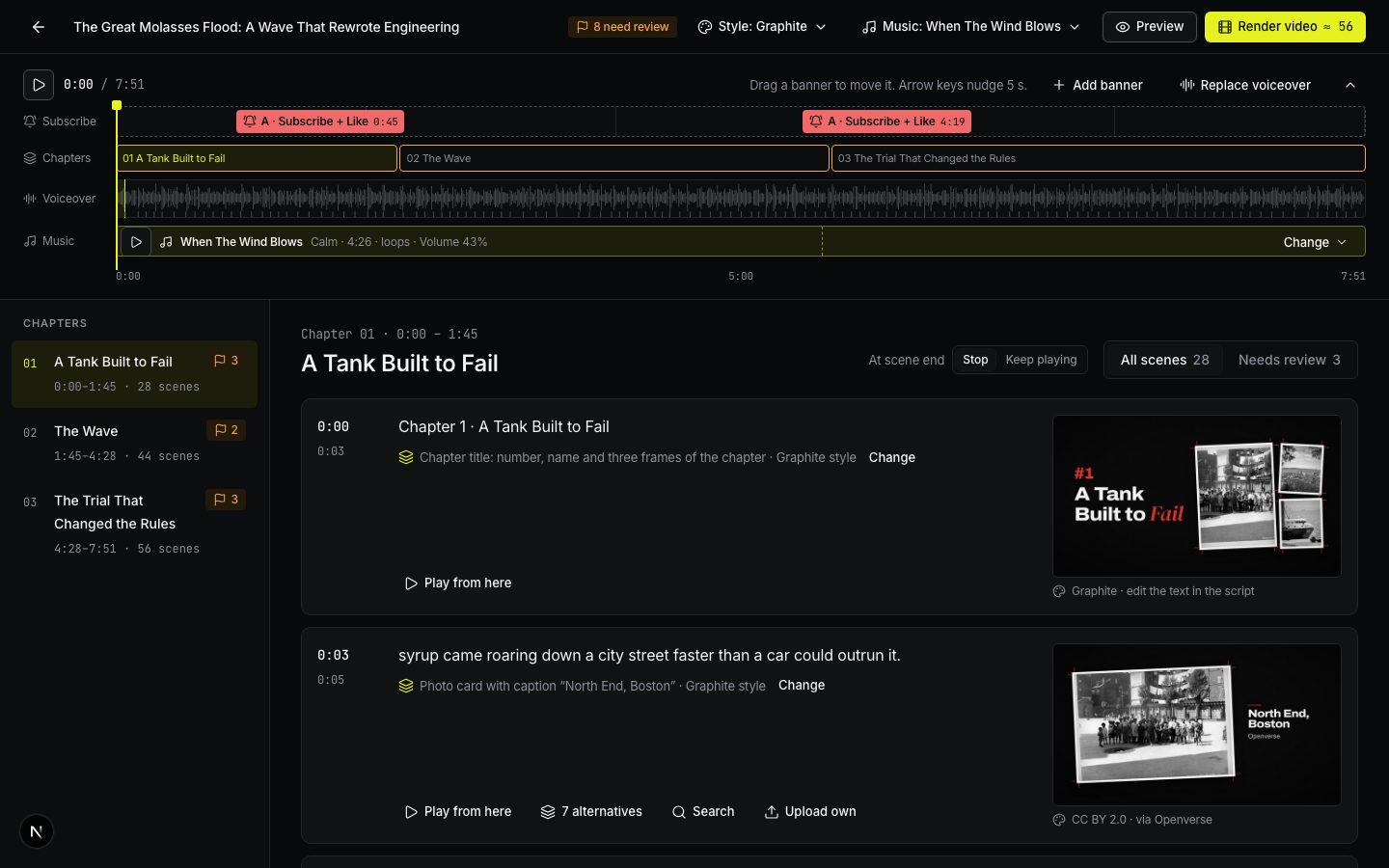Viewport: 1389px width, 868px height.
Task: Click Search in the syrup scene
Action: point(703,812)
